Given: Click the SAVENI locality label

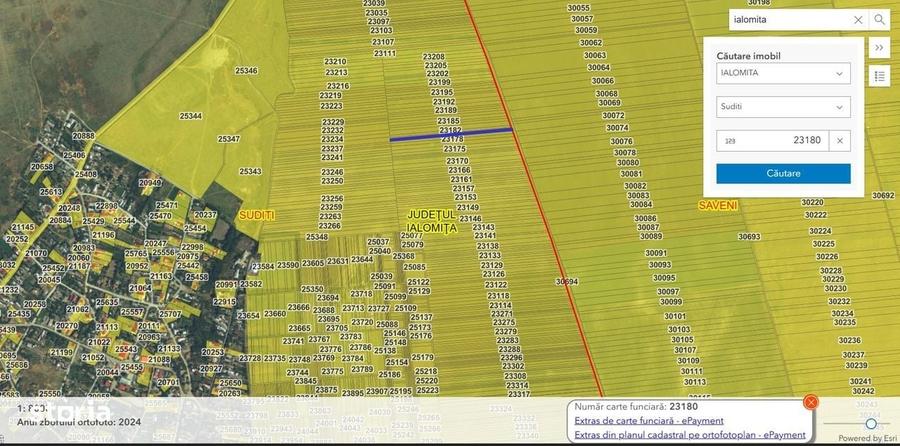Looking at the screenshot, I should (717, 205).
